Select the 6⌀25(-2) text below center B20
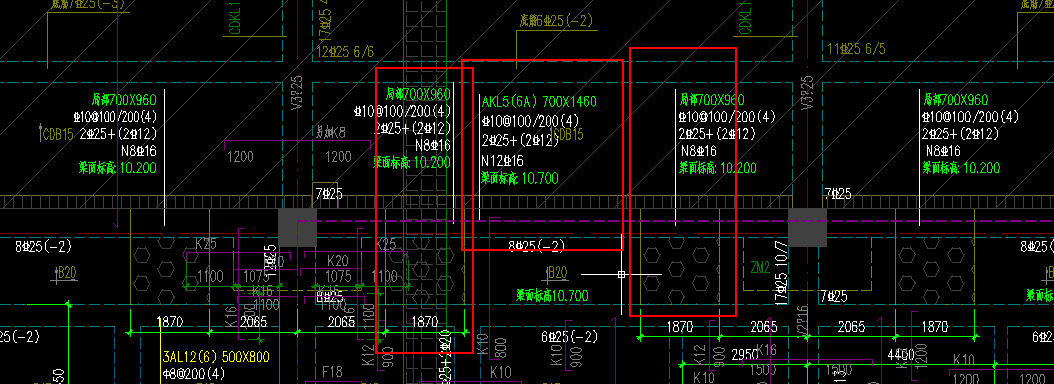1054x384 pixels. point(569,336)
